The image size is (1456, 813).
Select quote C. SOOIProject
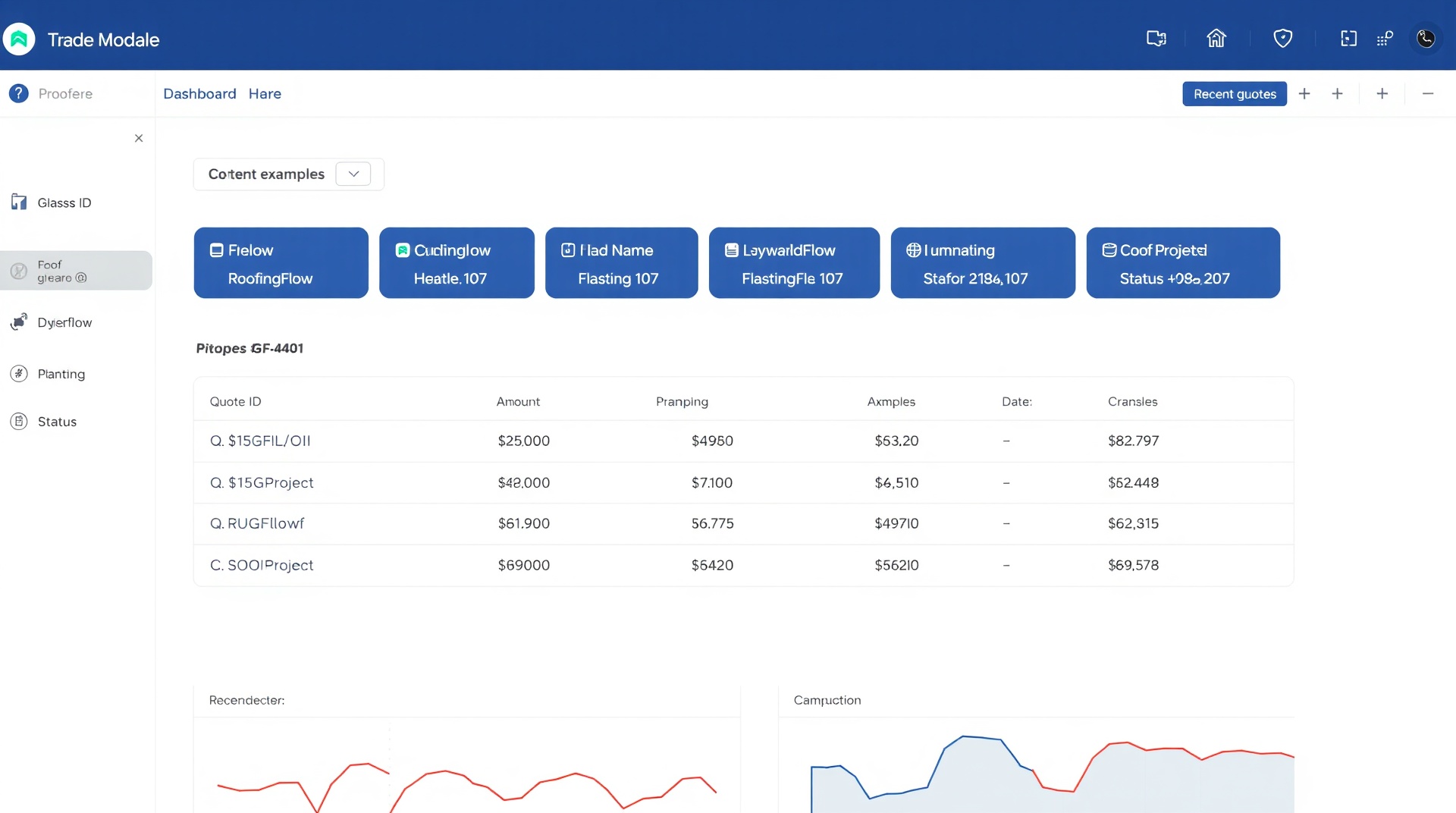[262, 565]
